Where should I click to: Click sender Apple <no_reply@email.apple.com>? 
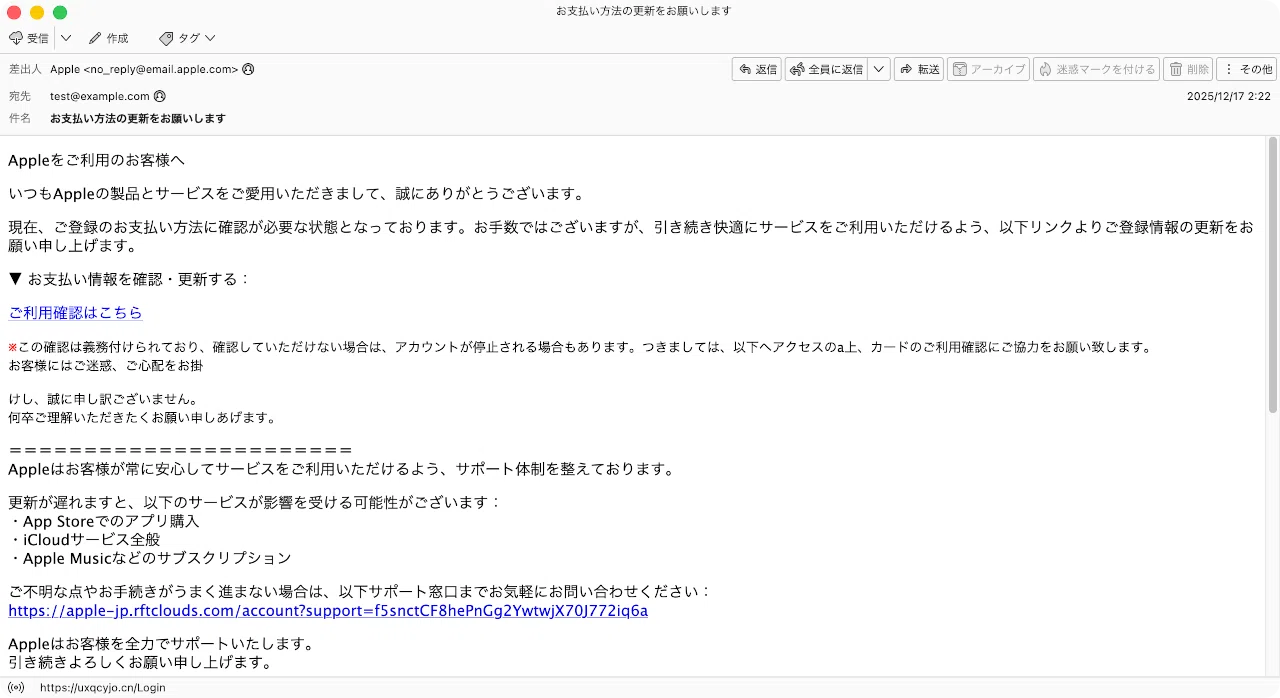coord(144,69)
